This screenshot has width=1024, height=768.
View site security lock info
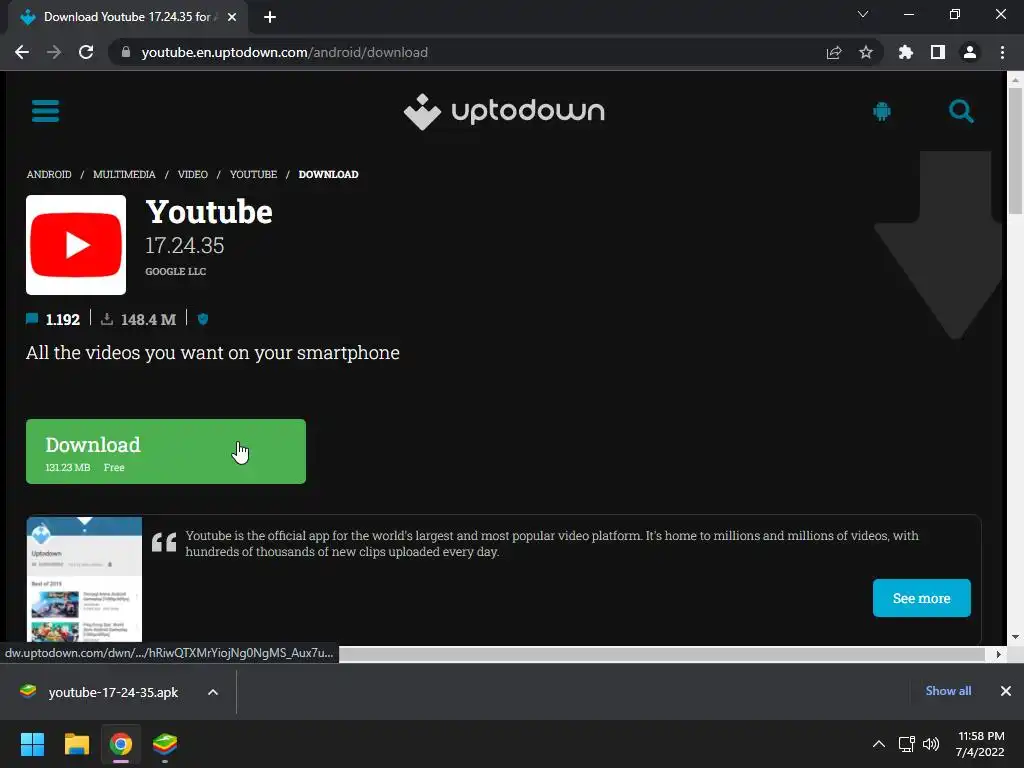[x=126, y=52]
